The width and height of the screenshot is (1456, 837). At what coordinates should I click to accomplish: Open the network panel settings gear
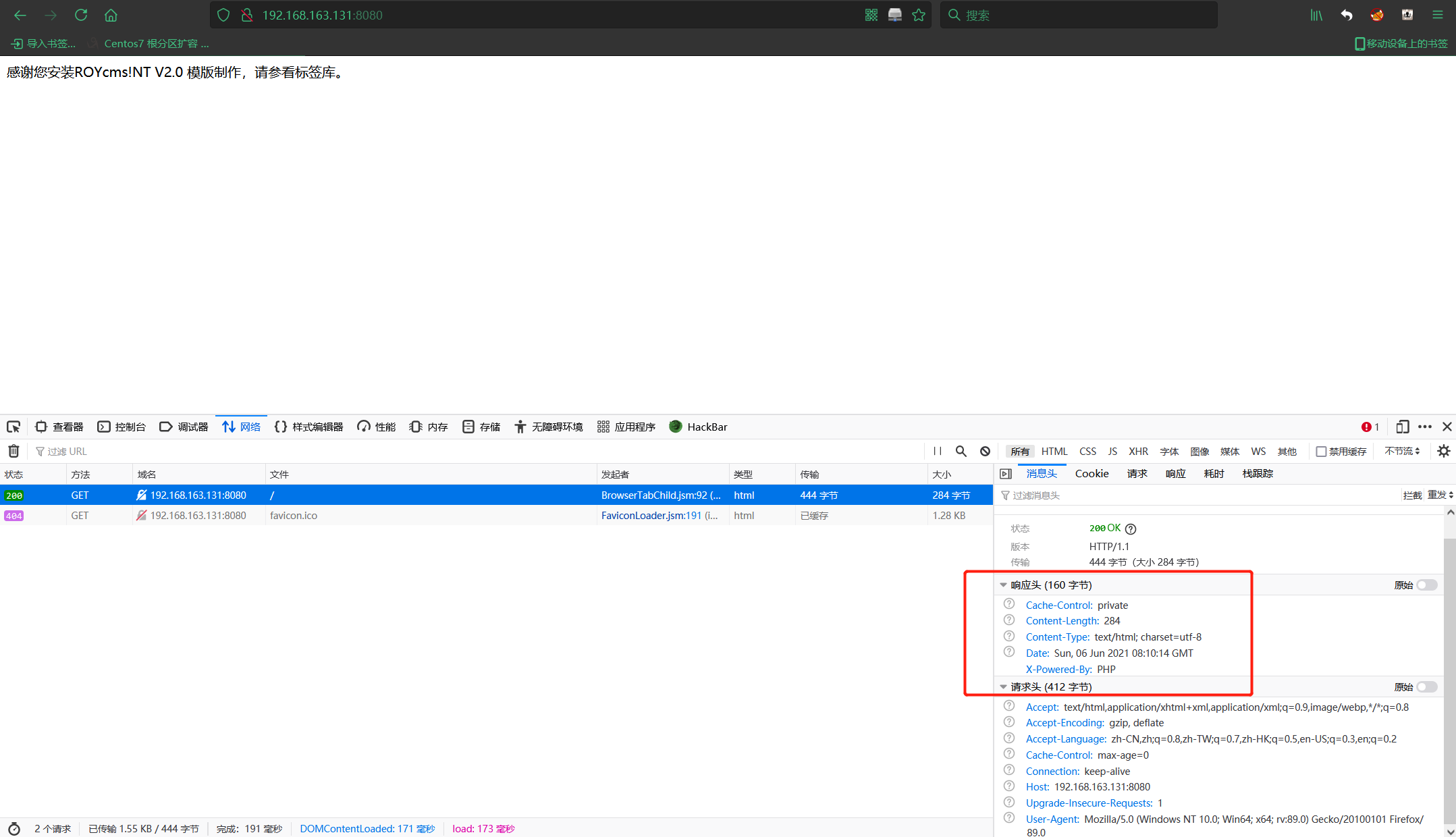tap(1443, 451)
